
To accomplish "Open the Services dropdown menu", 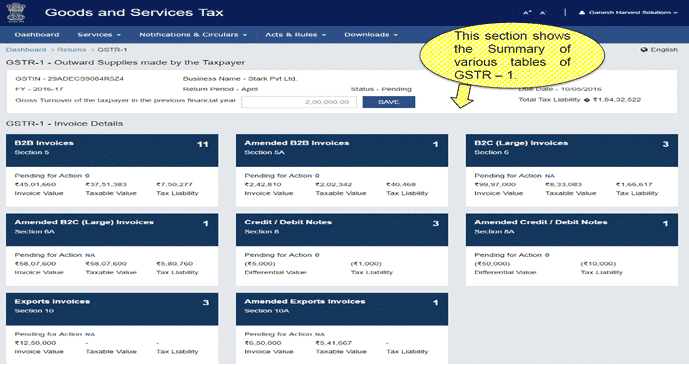I will (99, 34).
